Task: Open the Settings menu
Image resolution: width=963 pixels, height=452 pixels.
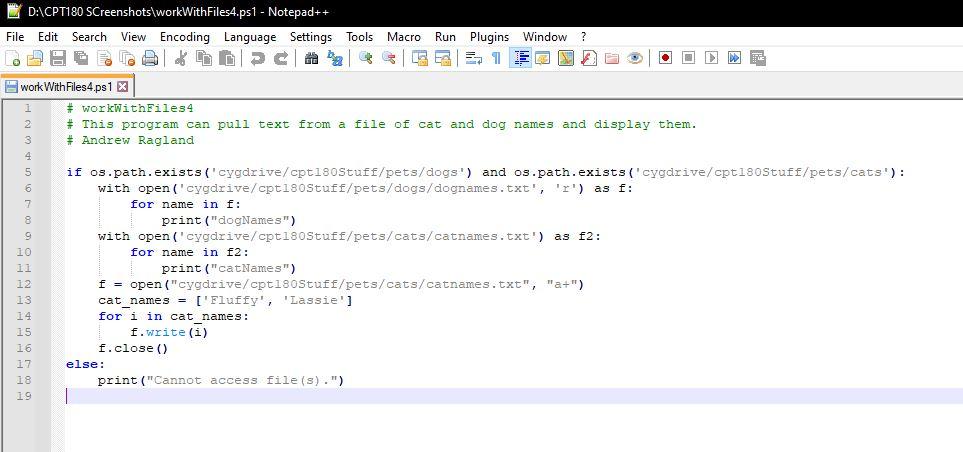Action: point(311,37)
